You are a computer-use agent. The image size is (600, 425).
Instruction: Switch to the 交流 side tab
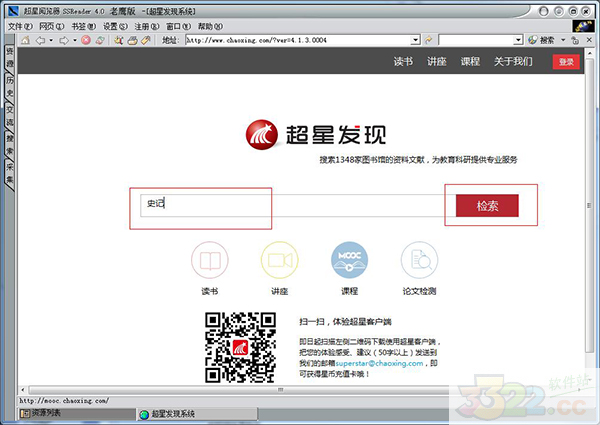point(10,116)
